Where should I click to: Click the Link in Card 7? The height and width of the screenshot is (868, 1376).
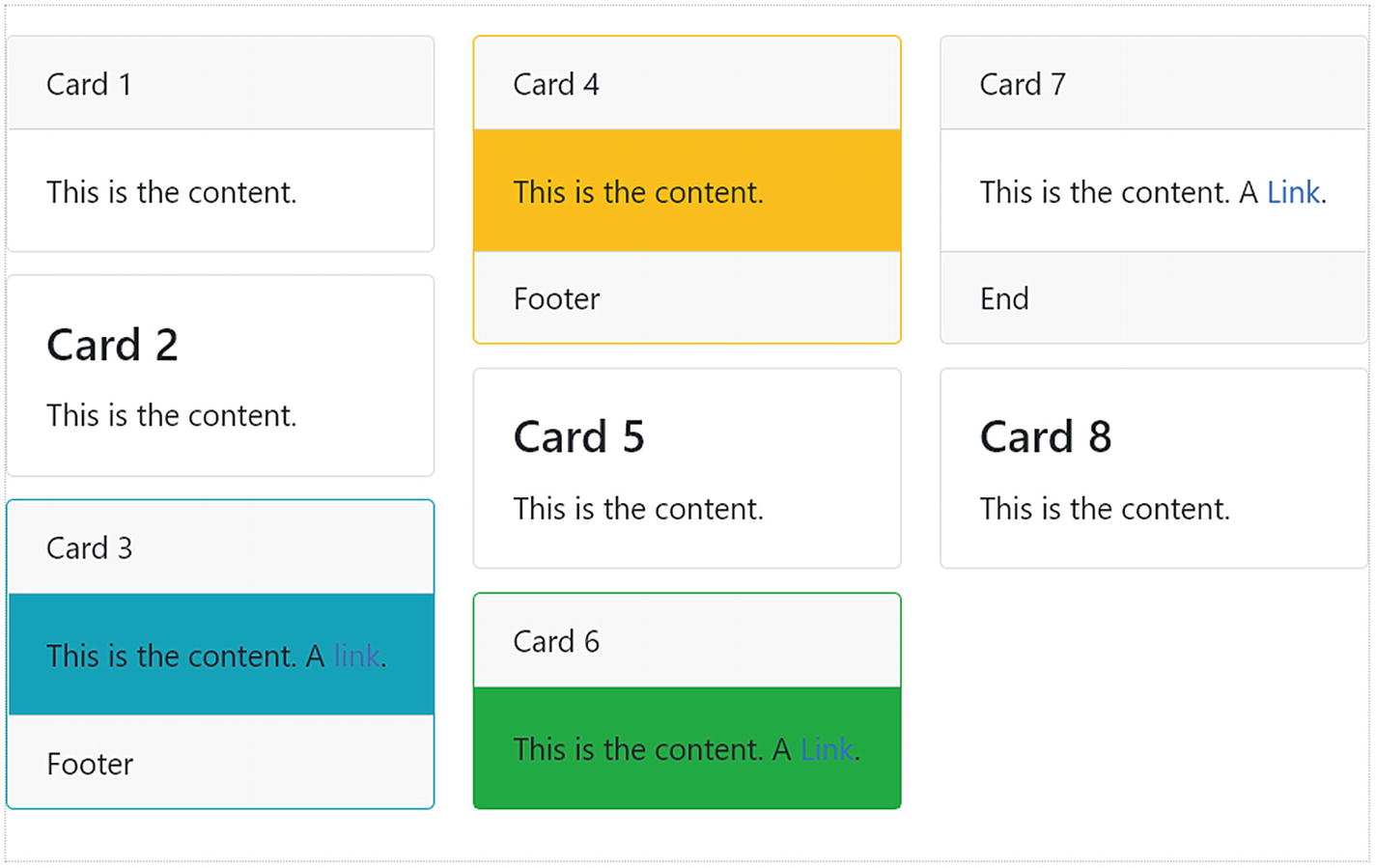(1293, 192)
